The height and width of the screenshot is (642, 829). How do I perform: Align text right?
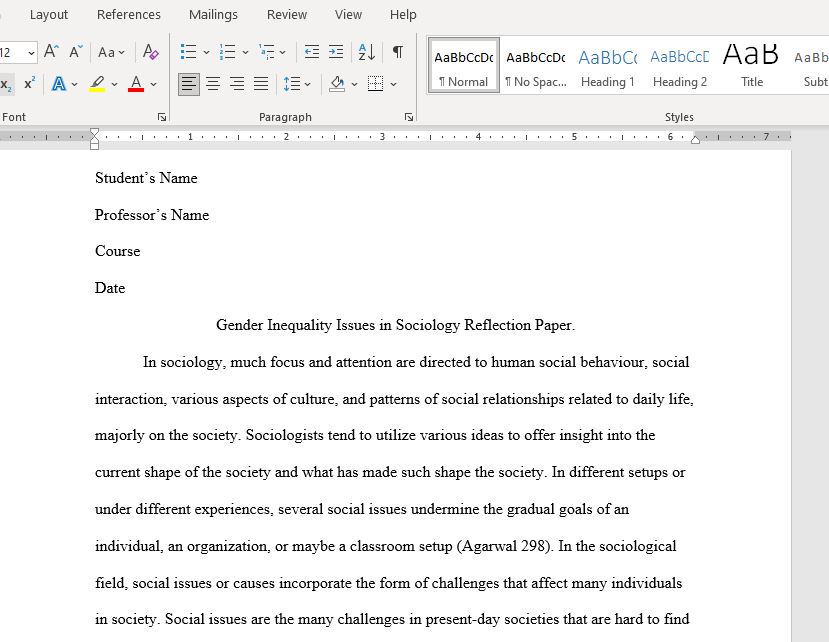[237, 84]
